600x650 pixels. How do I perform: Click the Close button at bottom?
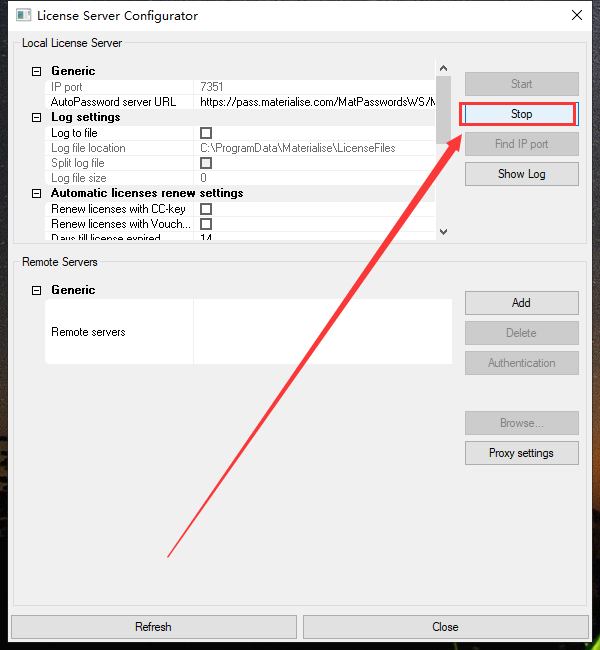point(445,627)
